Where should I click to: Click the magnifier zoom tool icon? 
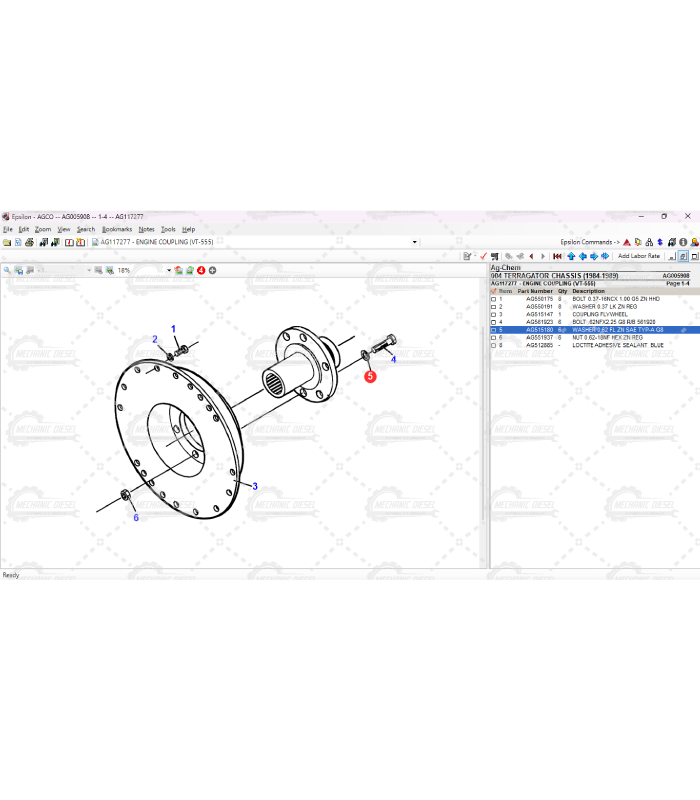point(7,270)
